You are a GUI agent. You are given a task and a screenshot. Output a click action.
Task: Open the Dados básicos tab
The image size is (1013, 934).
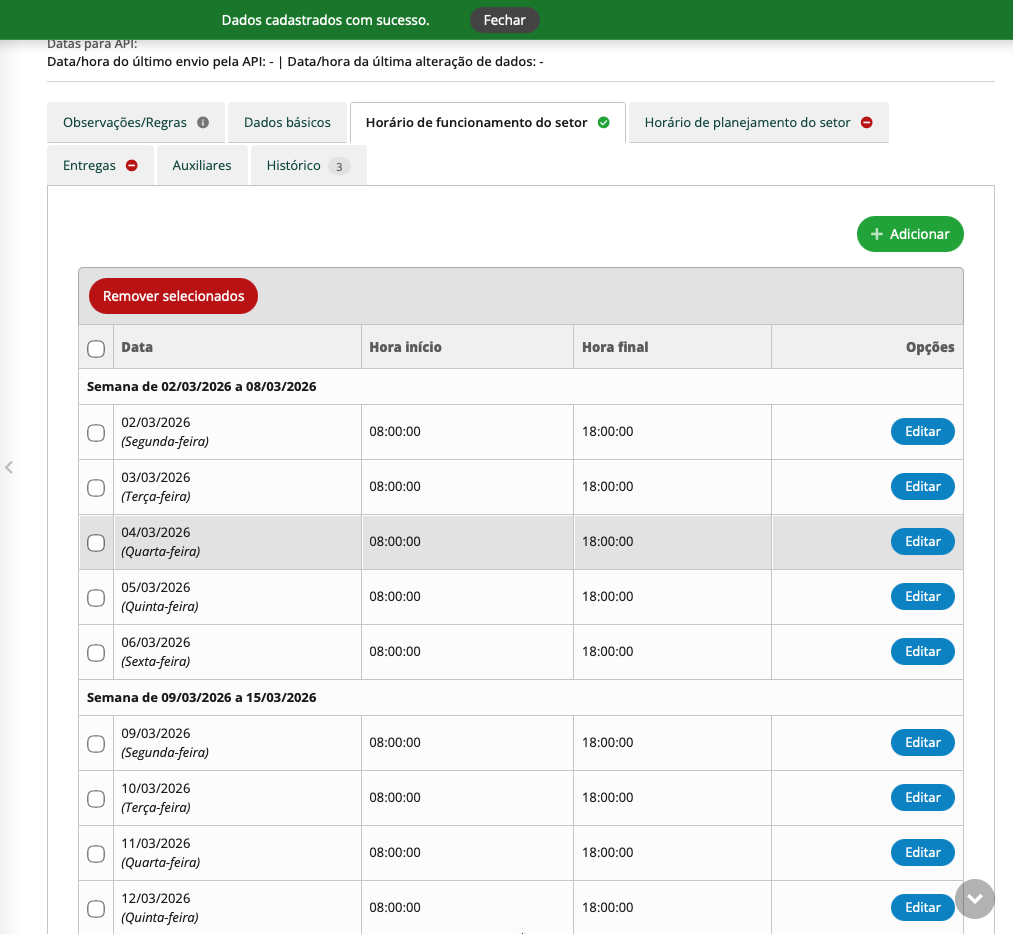point(287,123)
